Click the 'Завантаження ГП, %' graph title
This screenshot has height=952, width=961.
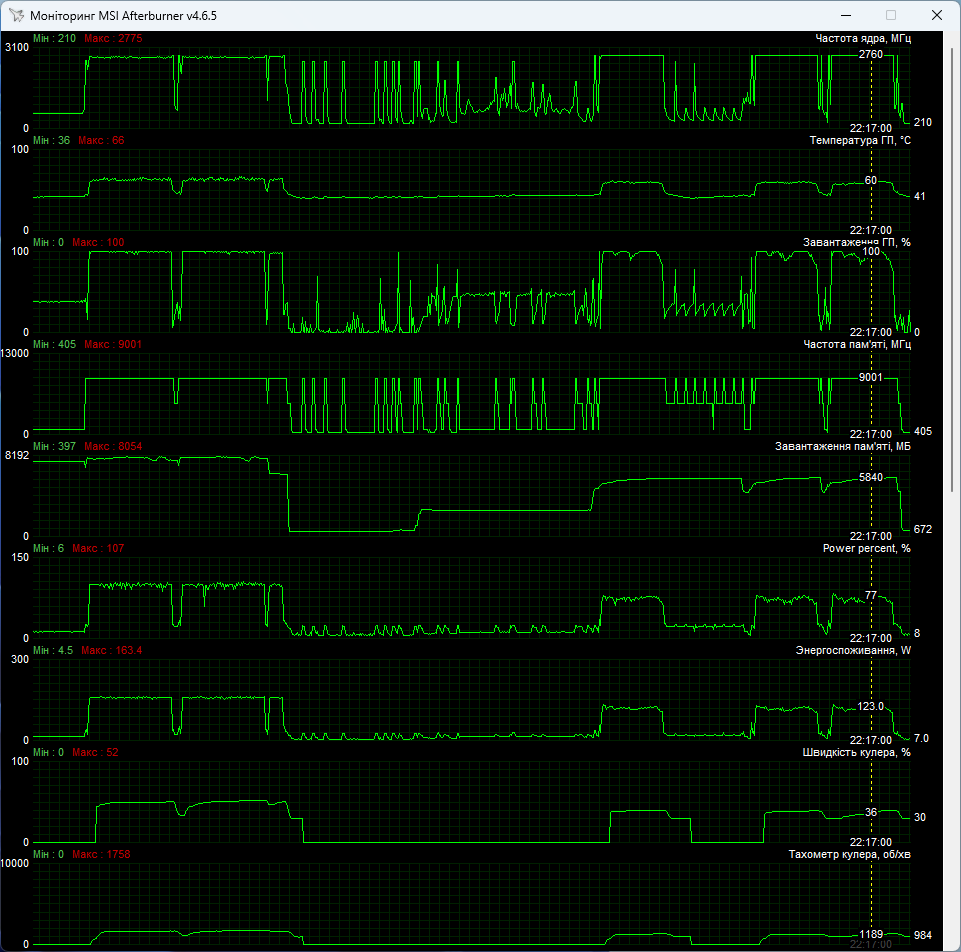tap(857, 242)
